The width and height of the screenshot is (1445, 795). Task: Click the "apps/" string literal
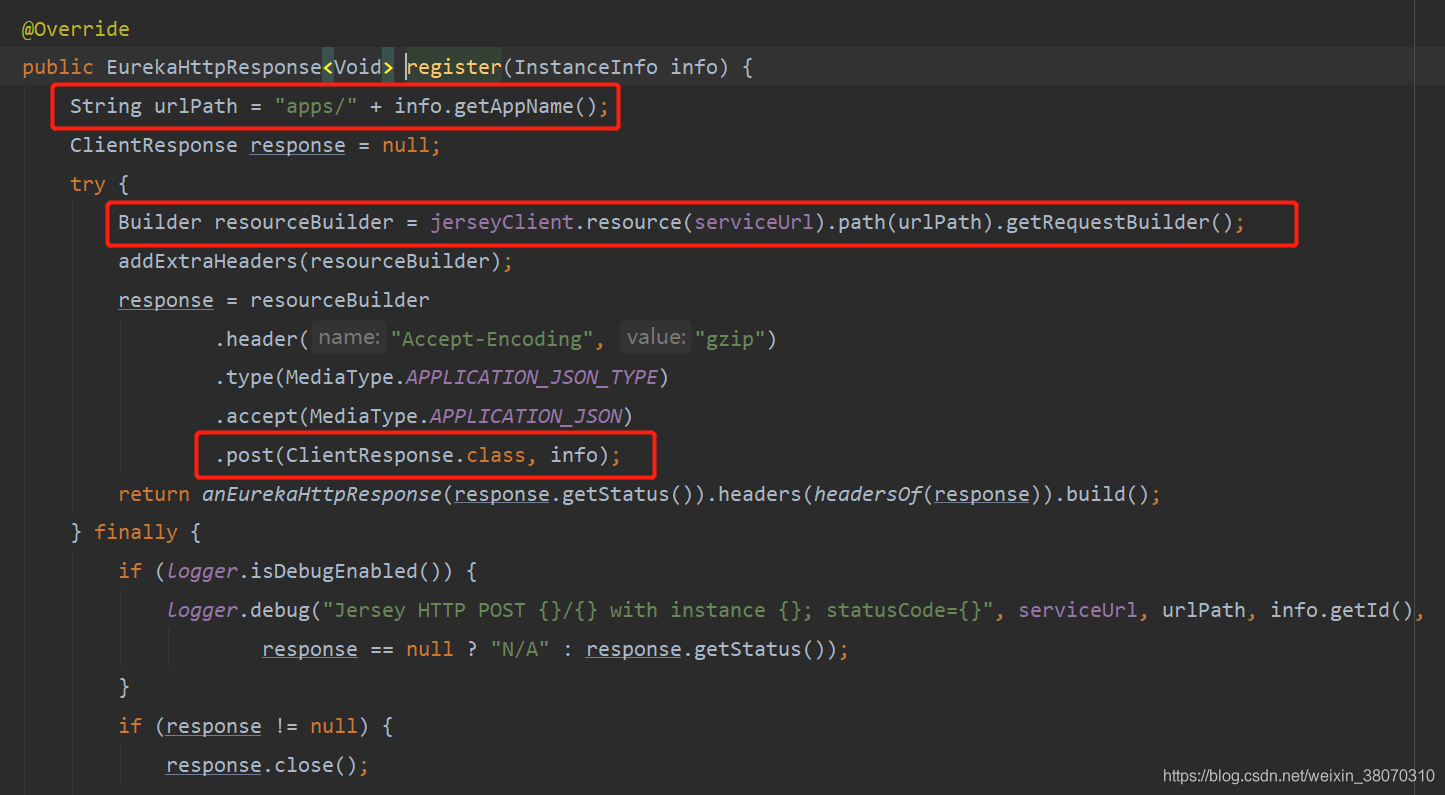[316, 106]
